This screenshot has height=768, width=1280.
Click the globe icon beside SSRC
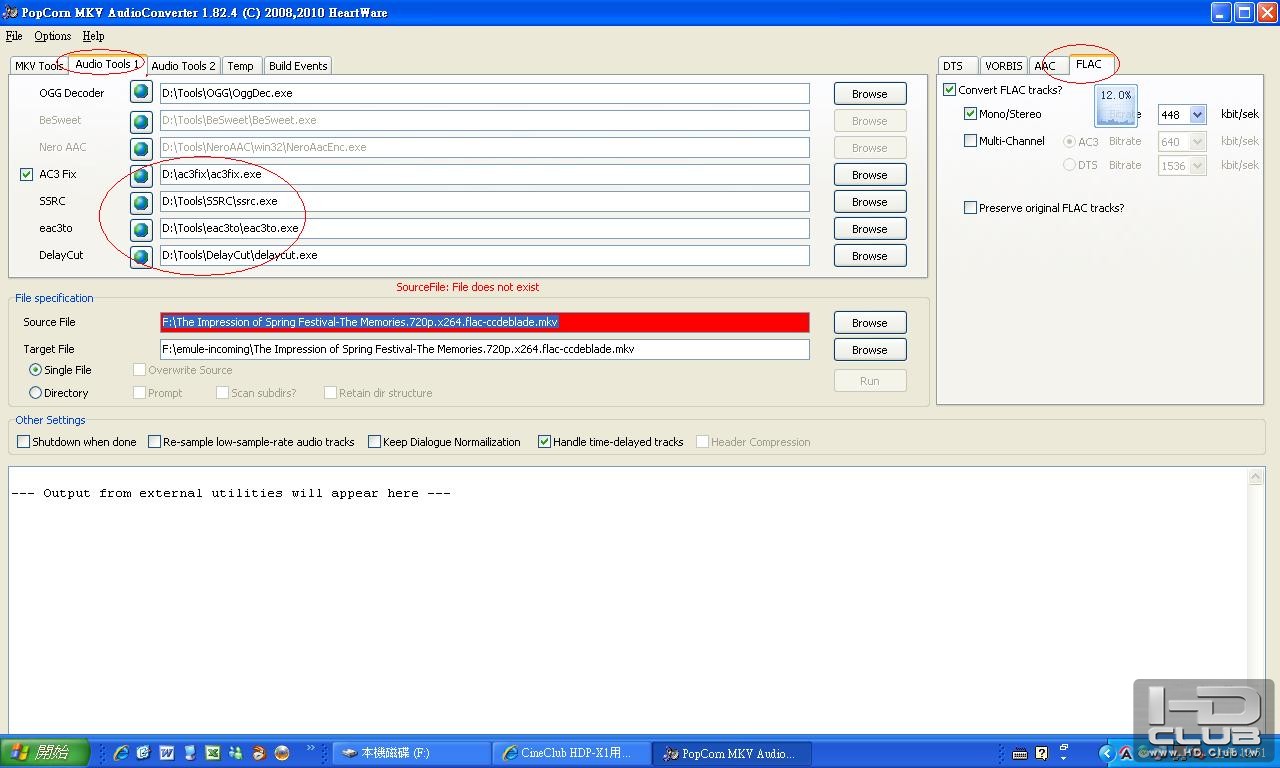(x=141, y=201)
